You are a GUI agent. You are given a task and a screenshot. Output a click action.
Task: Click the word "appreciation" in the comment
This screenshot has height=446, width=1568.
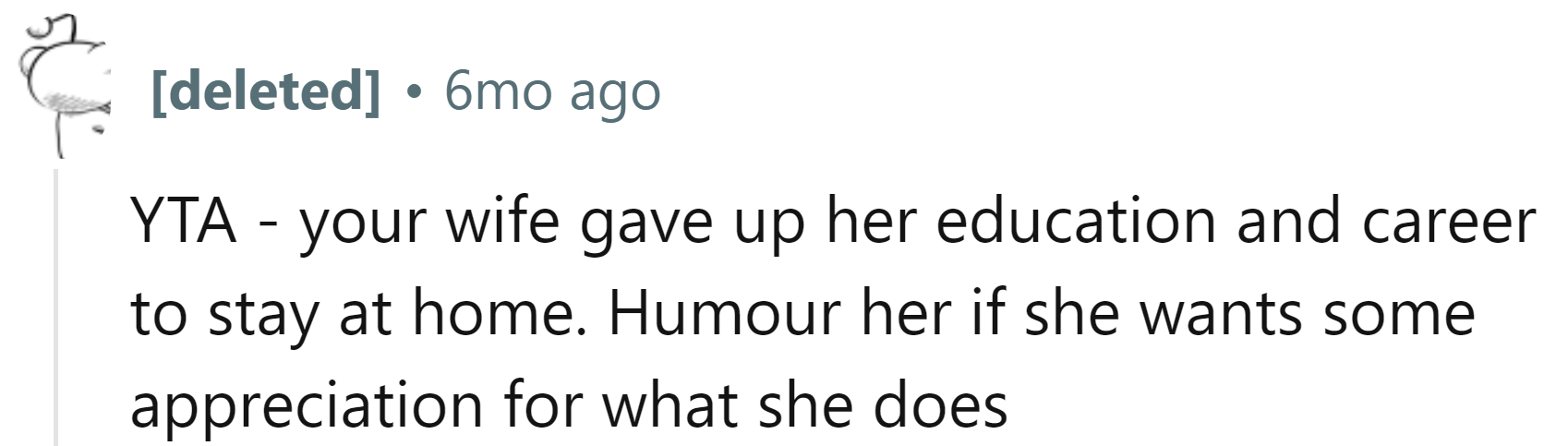click(306, 404)
